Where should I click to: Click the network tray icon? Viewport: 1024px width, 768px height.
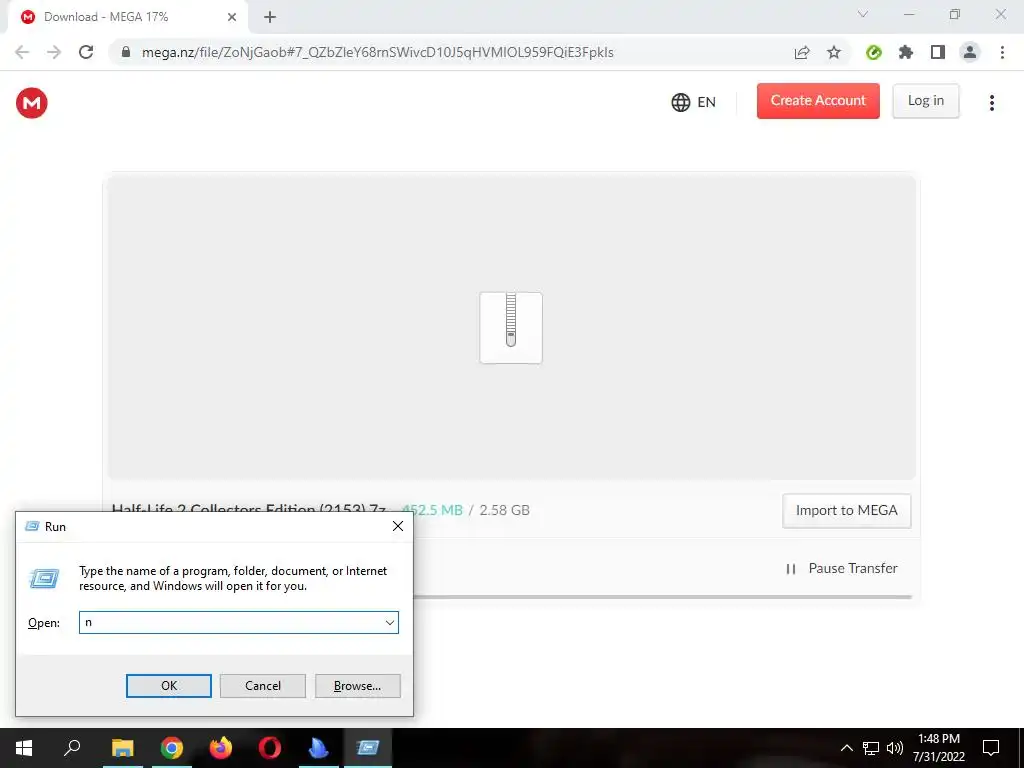click(x=871, y=748)
